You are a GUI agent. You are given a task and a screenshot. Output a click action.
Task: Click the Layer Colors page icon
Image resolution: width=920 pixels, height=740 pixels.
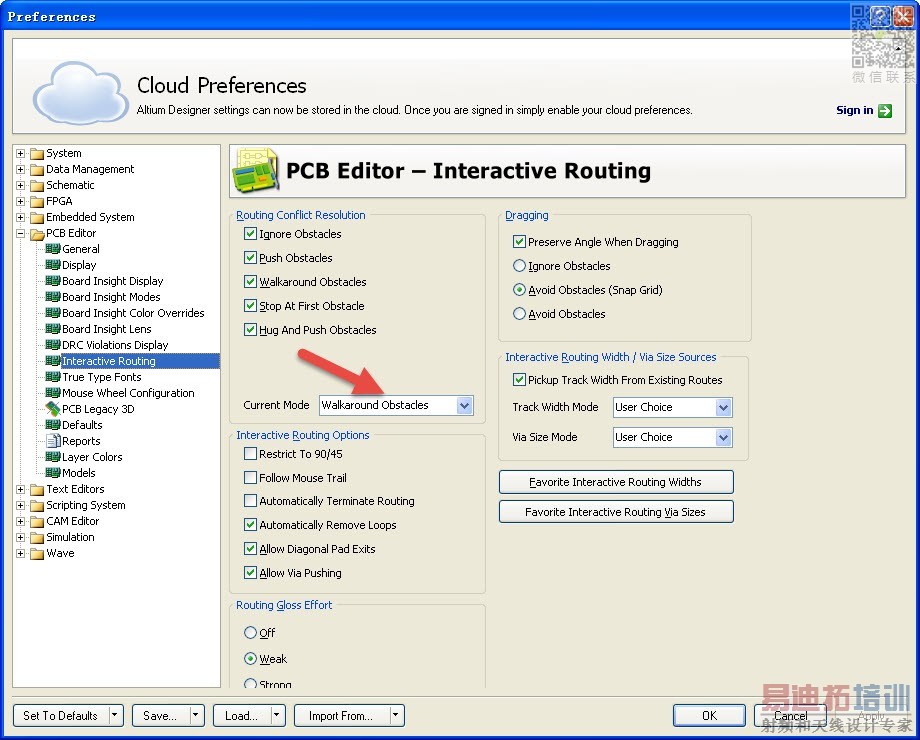[x=53, y=457]
